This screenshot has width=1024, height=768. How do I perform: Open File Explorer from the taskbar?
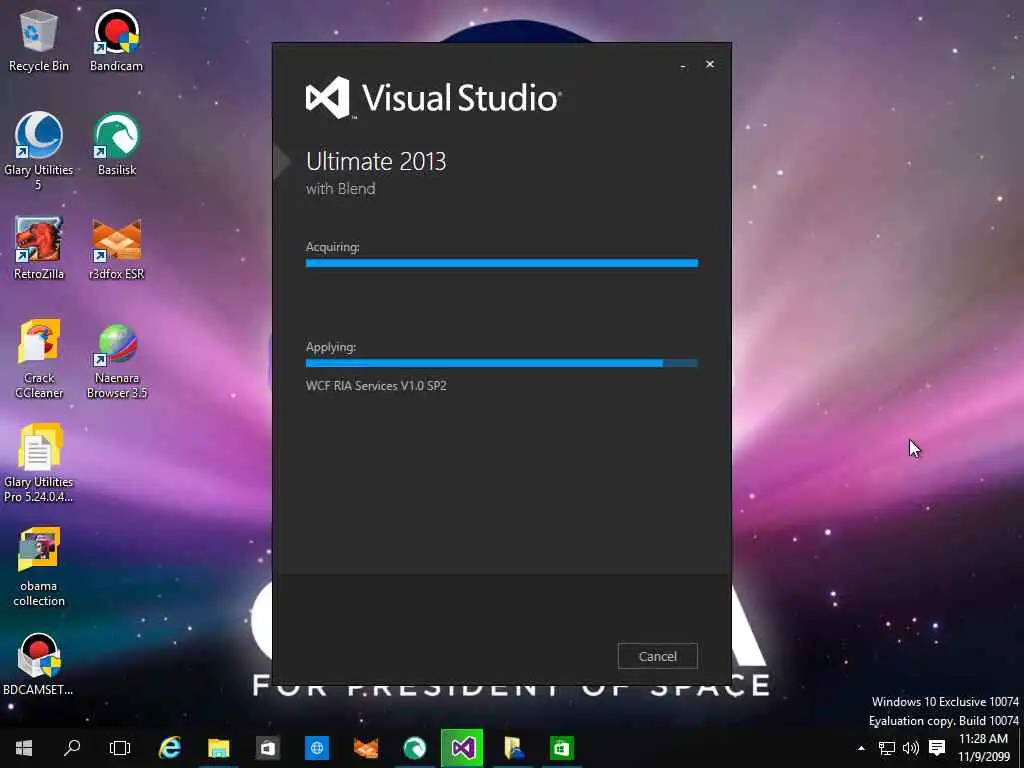point(219,748)
